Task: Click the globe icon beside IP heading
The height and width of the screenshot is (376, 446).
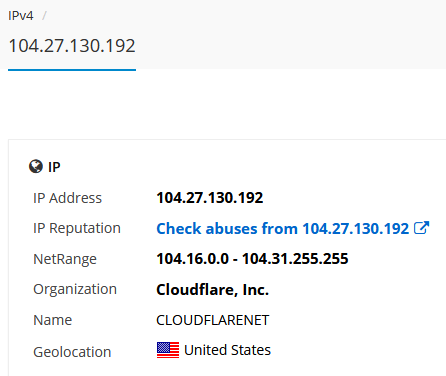Action: pyautogui.click(x=36, y=166)
